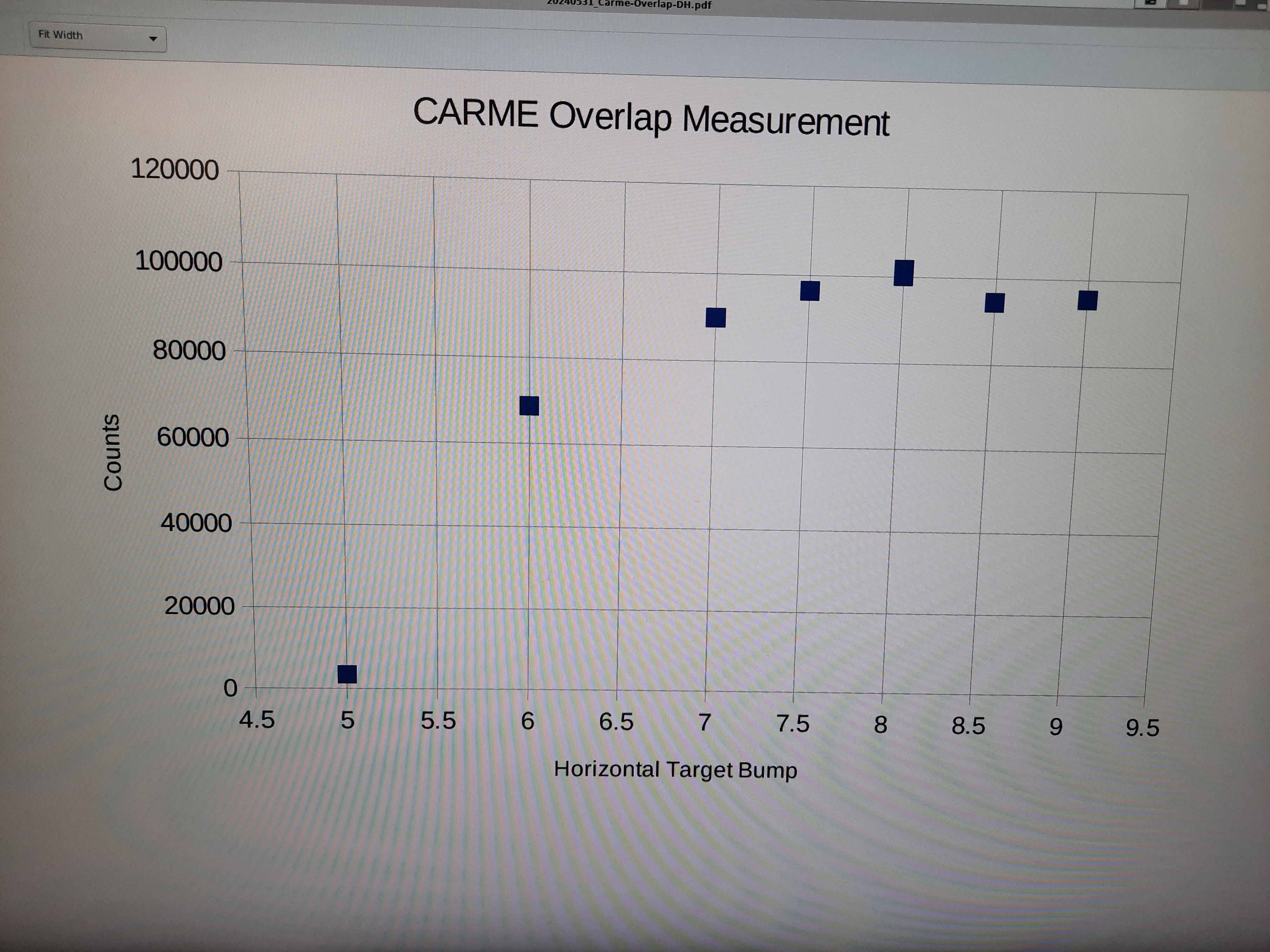Click the Fit Width dropdown arrow
The height and width of the screenshot is (952, 1270).
[153, 39]
